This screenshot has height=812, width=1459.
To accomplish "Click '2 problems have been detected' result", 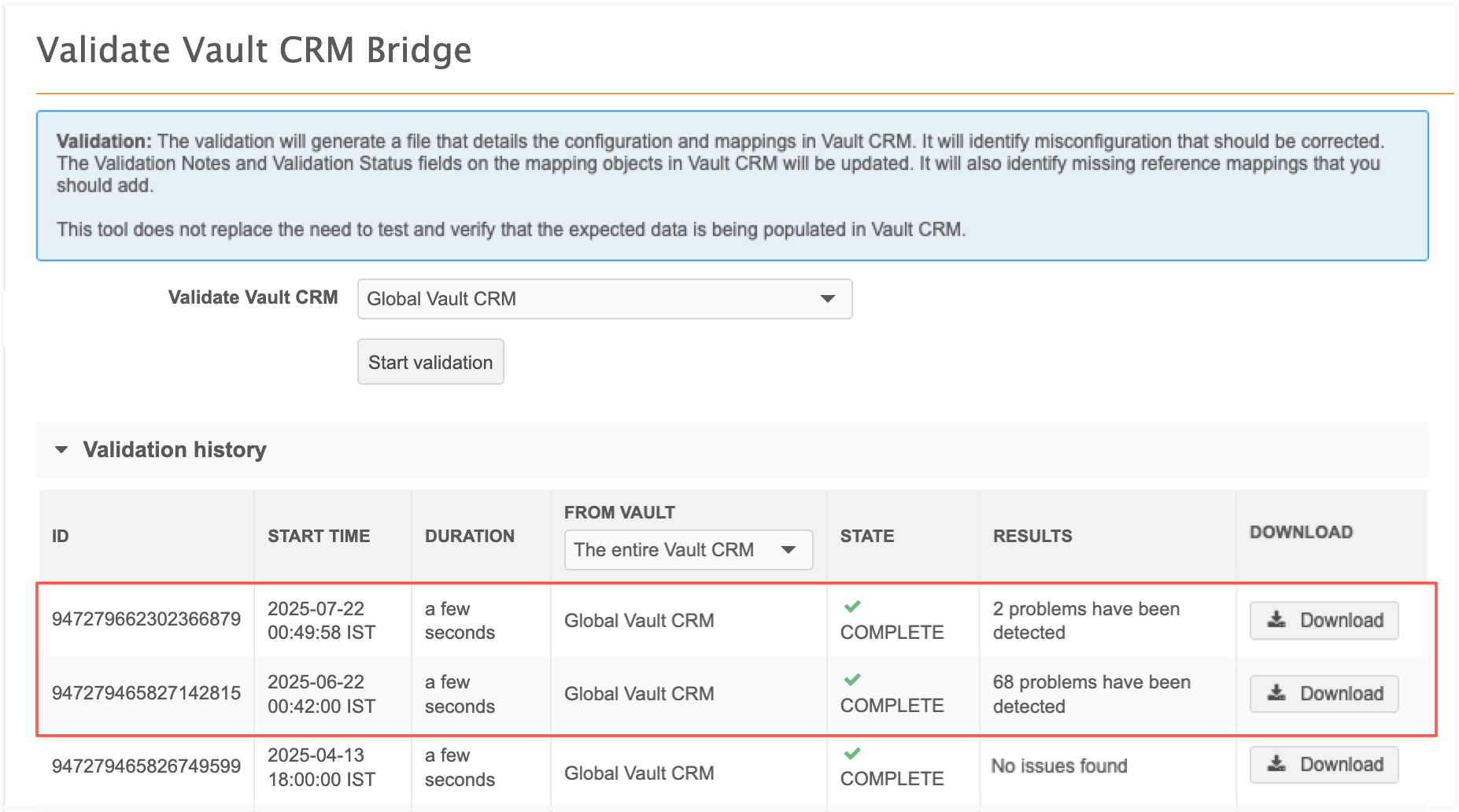I will 1086,621.
